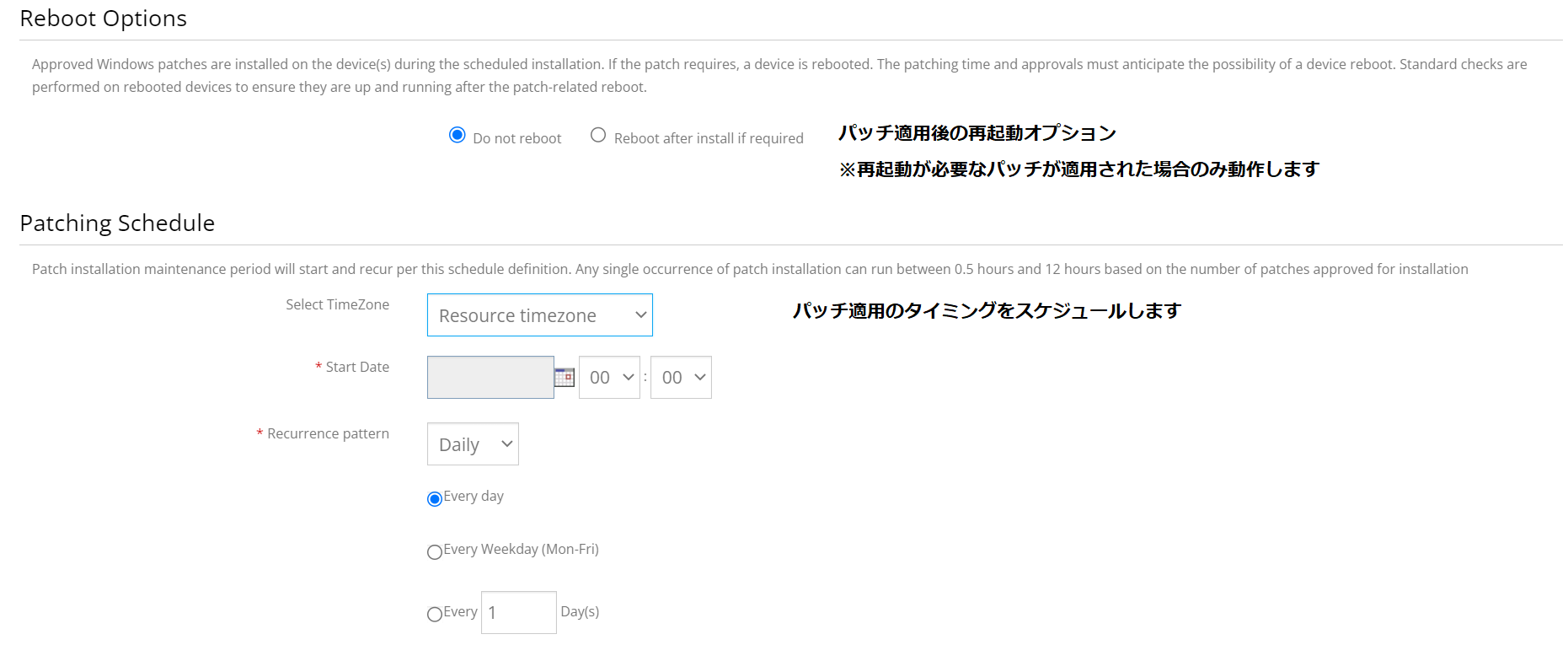Image resolution: width=1568 pixels, height=645 pixels.
Task: Expand the Daily recurrence pattern dropdown
Action: tap(473, 444)
